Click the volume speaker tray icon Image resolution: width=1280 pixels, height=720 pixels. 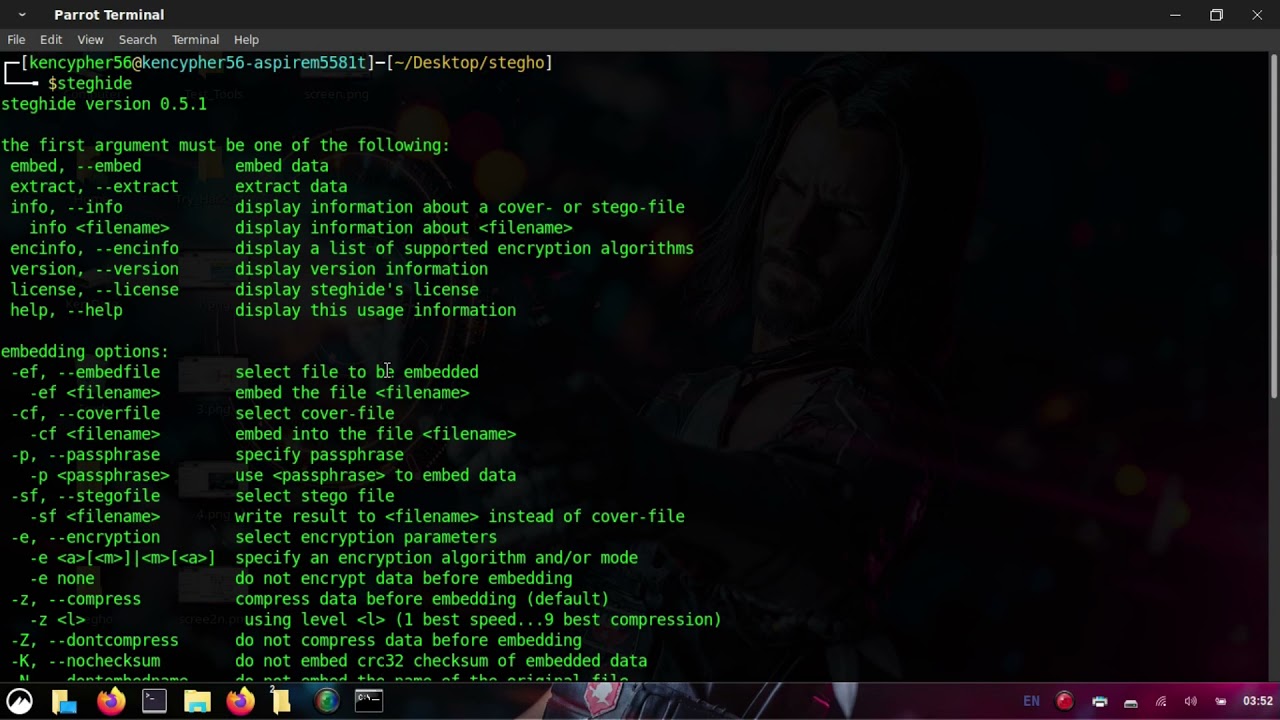(1190, 702)
